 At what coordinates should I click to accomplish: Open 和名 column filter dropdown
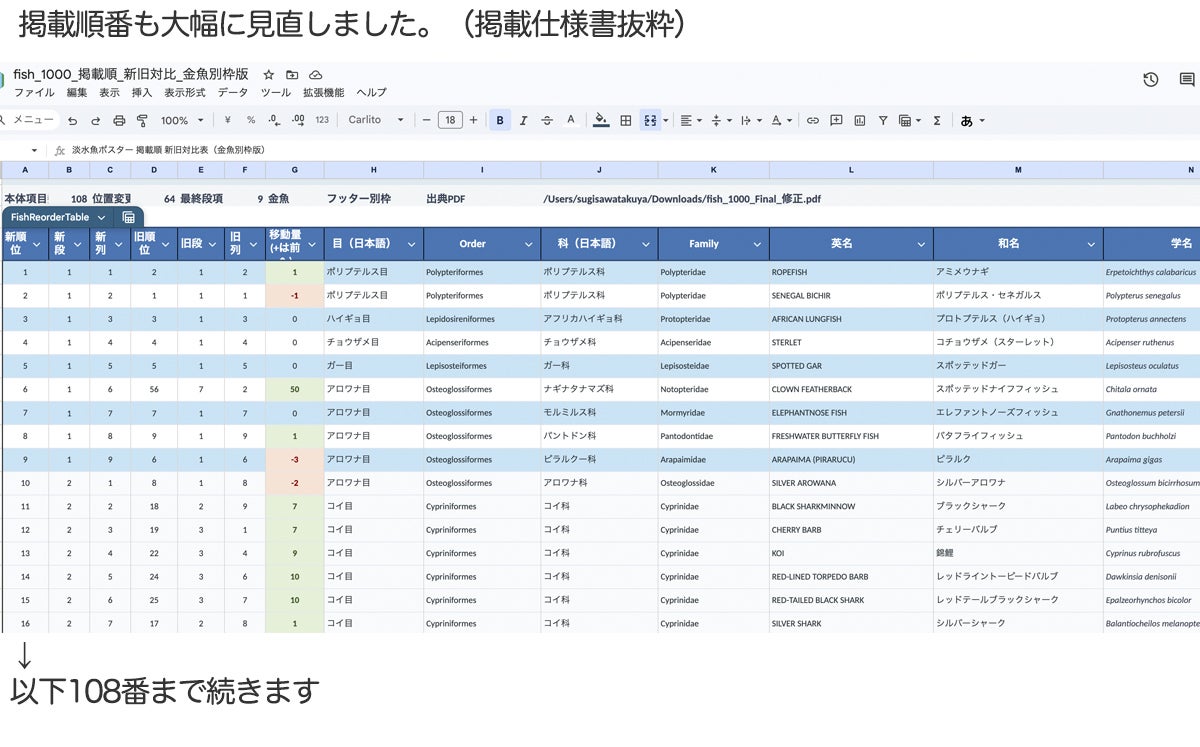click(x=1091, y=244)
